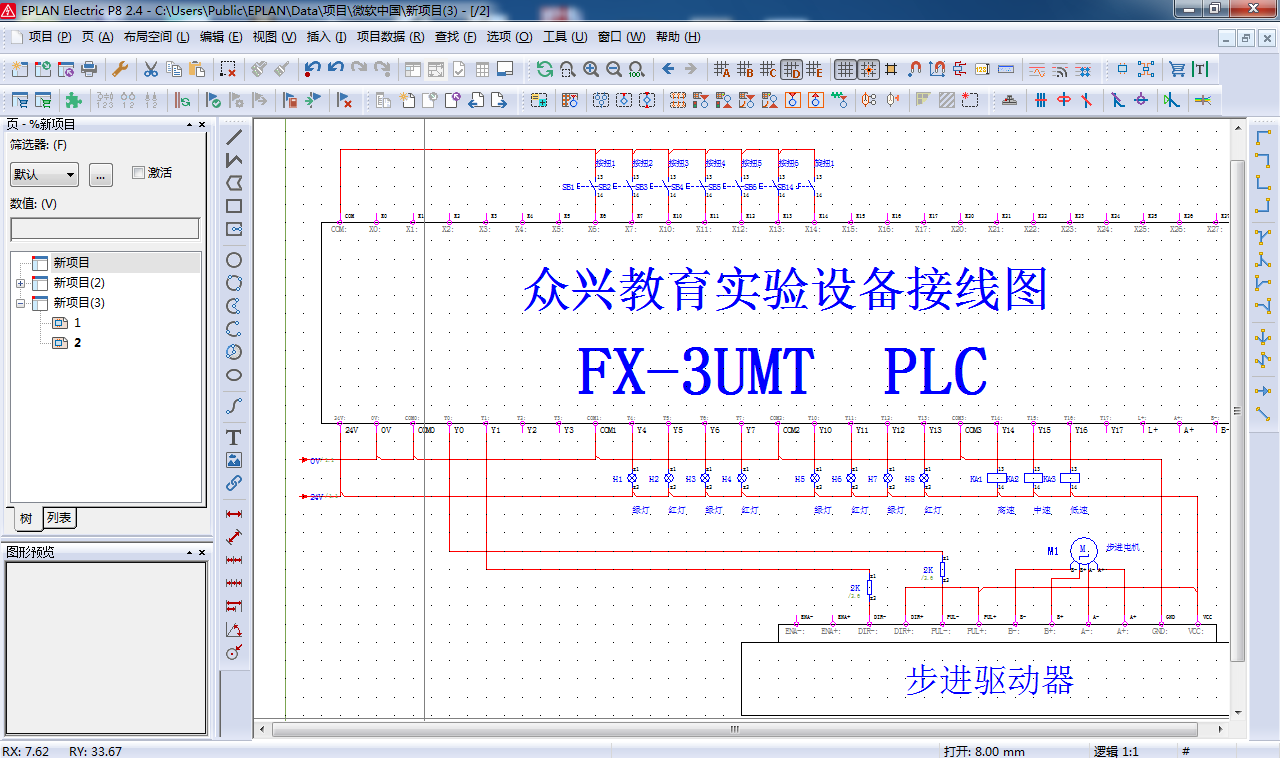1280x758 pixels.
Task: Open the 帮助 (H) menu
Action: (x=678, y=37)
